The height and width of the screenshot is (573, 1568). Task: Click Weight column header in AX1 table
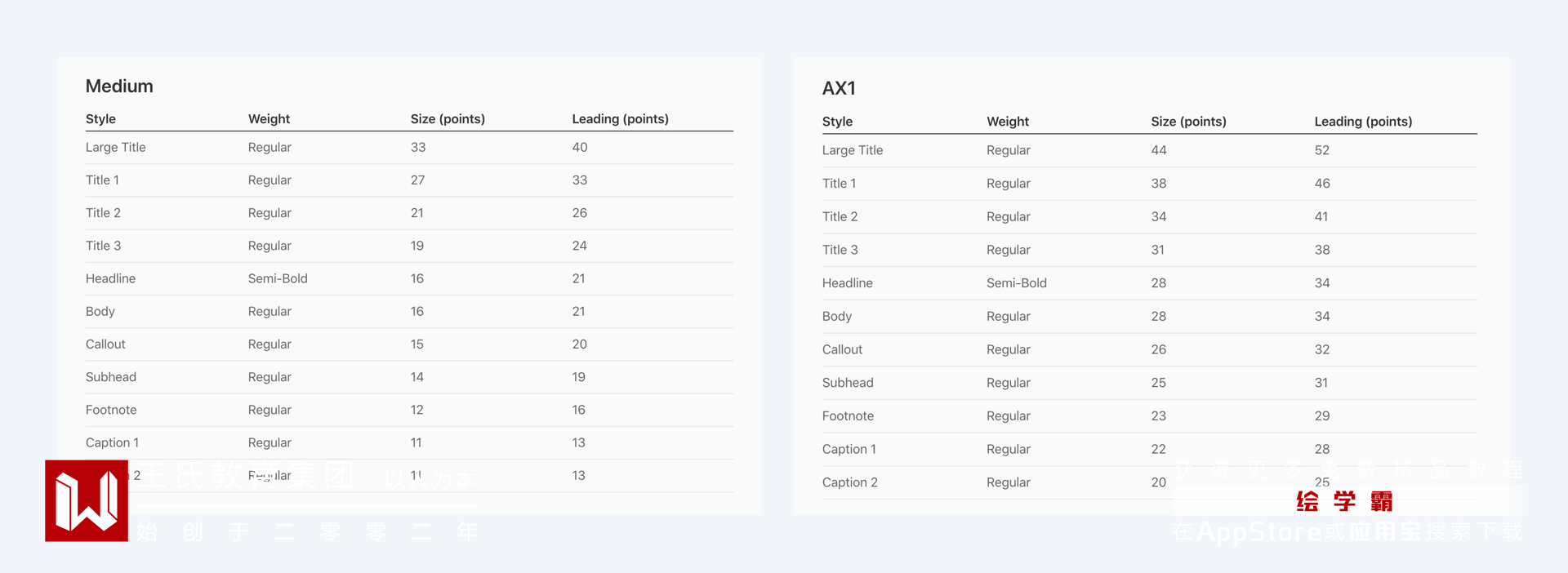pyautogui.click(x=1007, y=122)
